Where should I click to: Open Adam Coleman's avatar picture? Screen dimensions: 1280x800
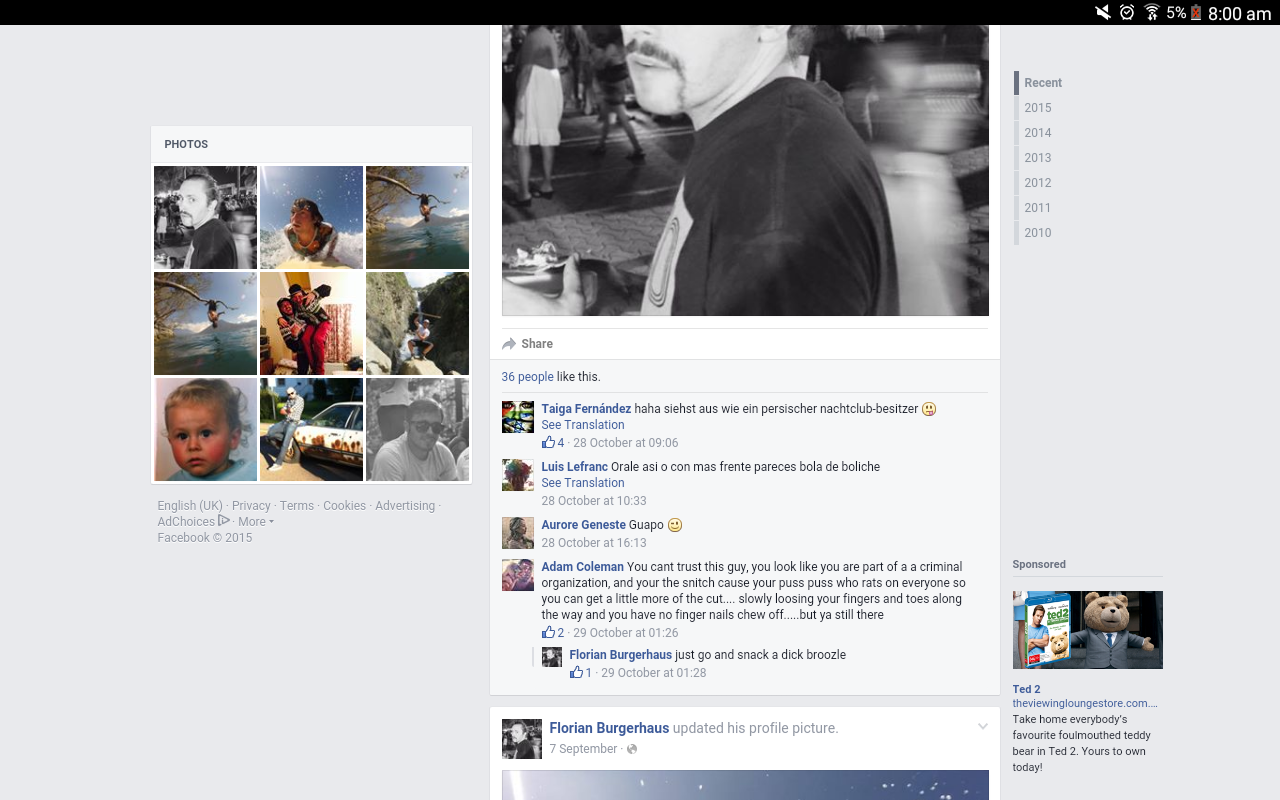tap(517, 575)
